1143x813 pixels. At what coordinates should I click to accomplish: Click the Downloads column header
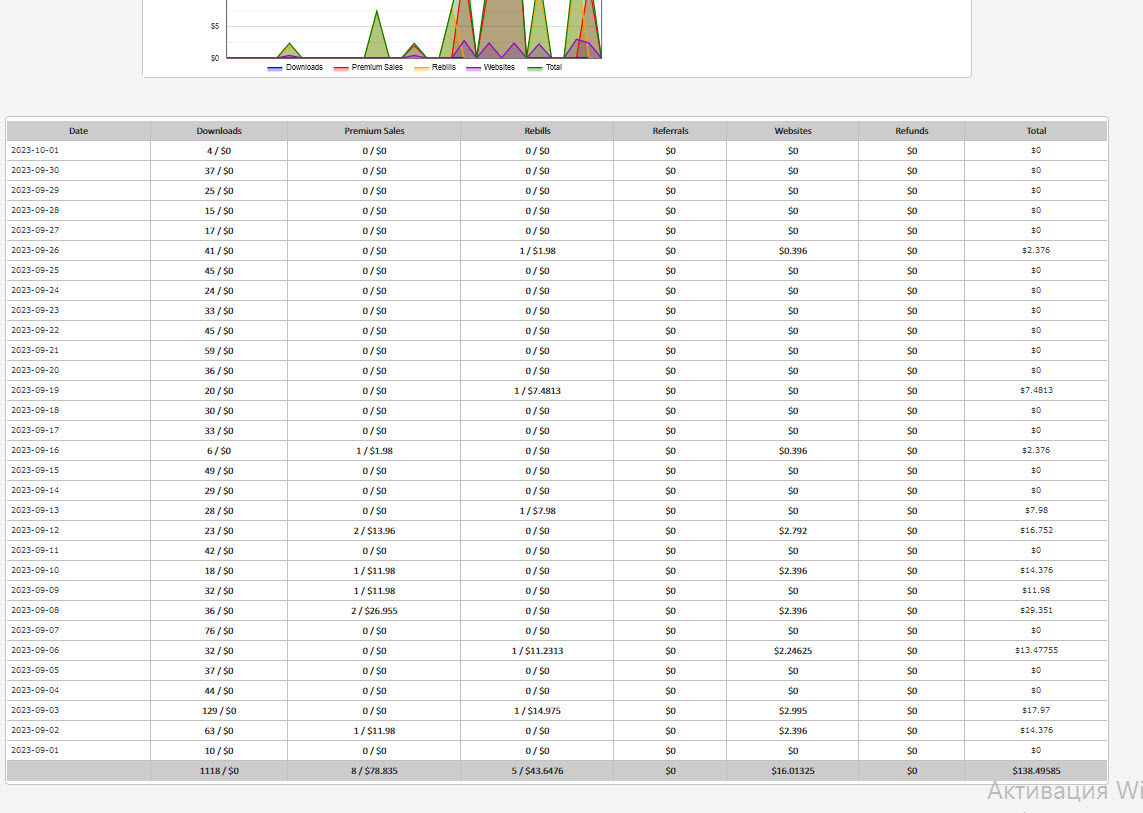pyautogui.click(x=219, y=131)
